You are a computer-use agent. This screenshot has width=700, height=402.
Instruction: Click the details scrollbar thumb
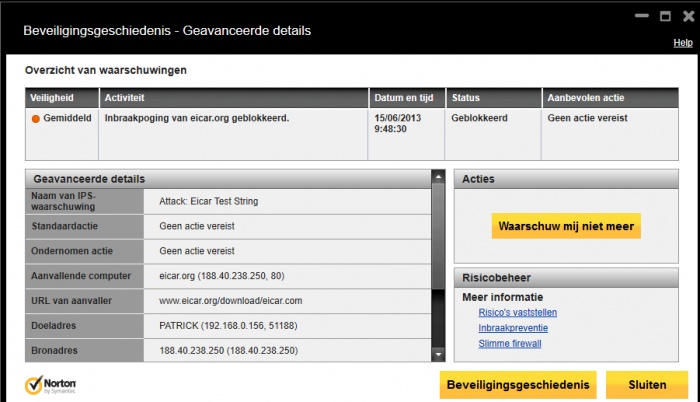(438, 236)
